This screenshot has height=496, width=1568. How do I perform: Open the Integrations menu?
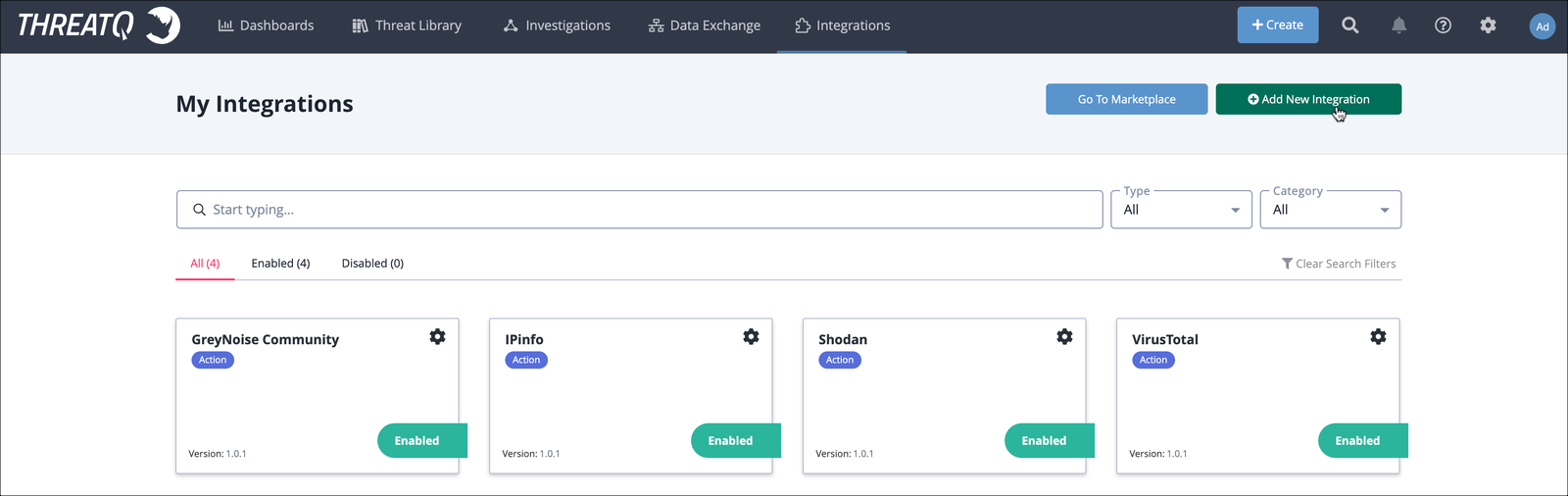click(x=843, y=25)
